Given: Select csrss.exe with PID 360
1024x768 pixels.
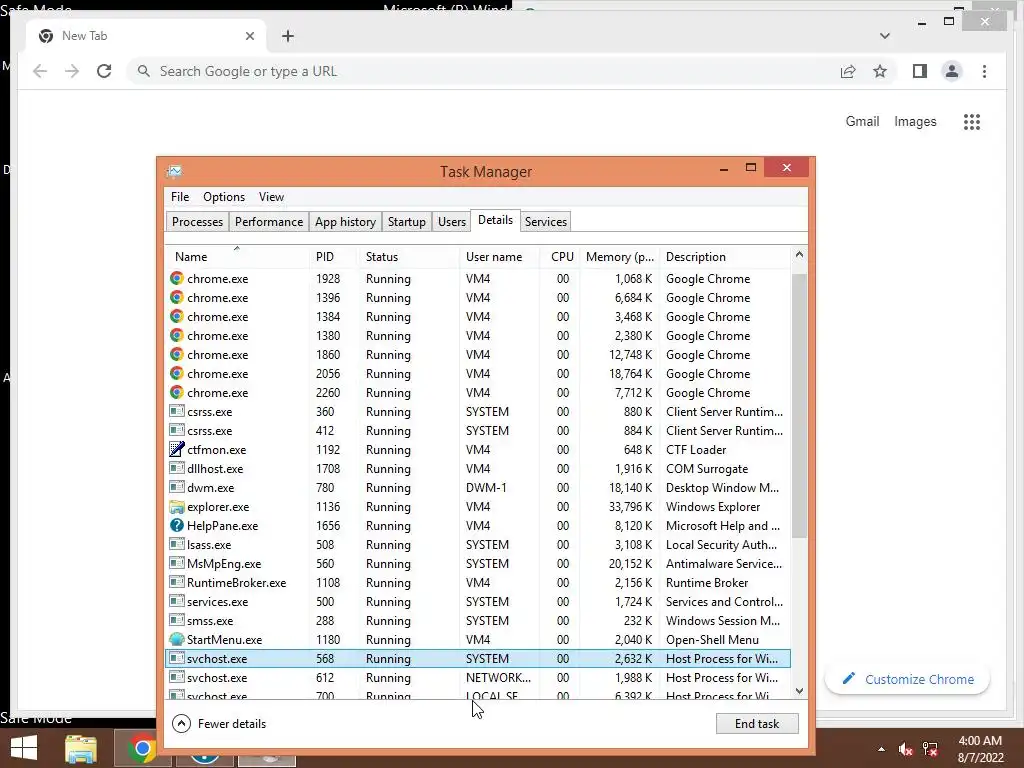Looking at the screenshot, I should click(x=478, y=411).
